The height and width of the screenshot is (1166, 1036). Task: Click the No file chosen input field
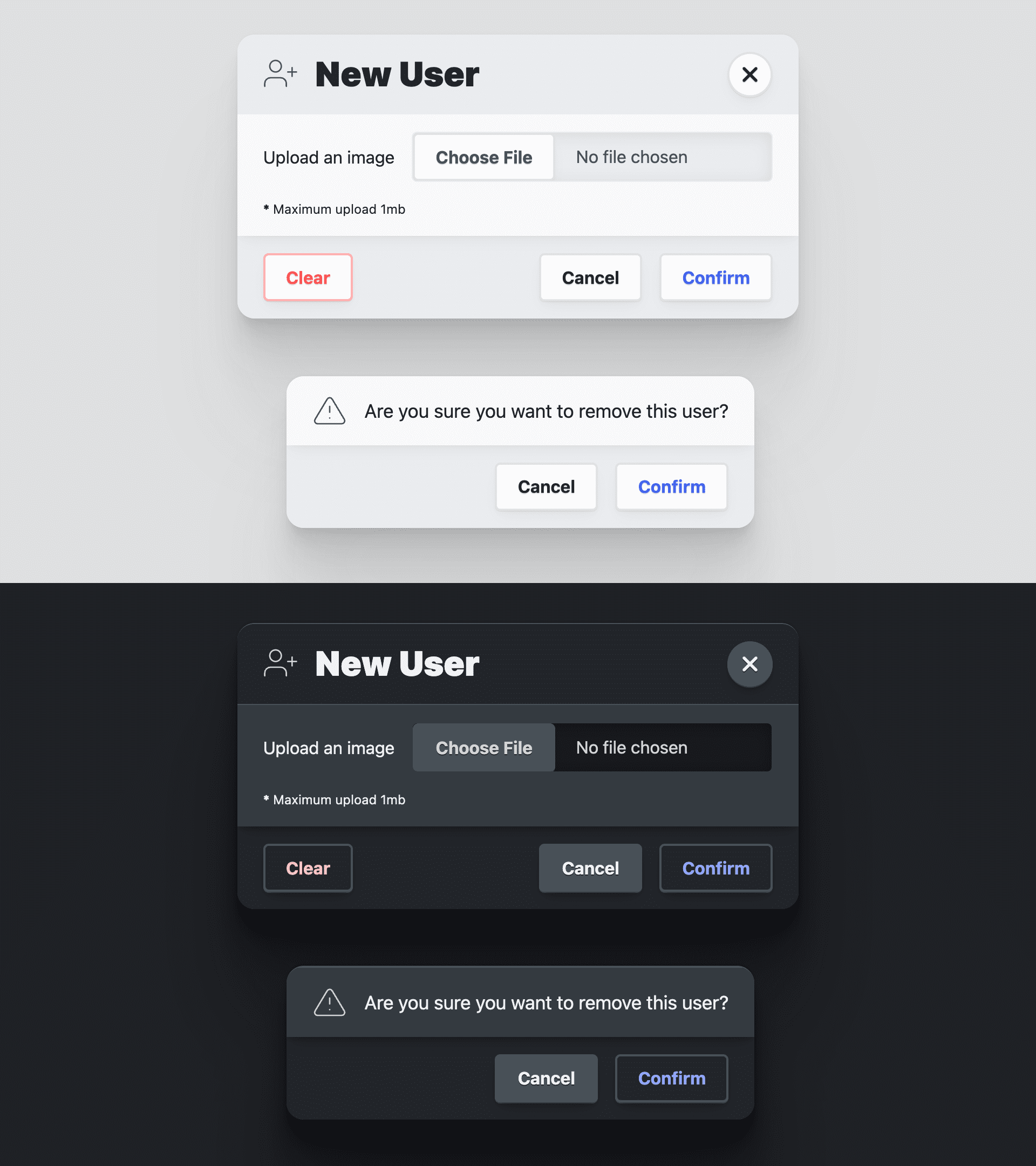click(x=660, y=157)
